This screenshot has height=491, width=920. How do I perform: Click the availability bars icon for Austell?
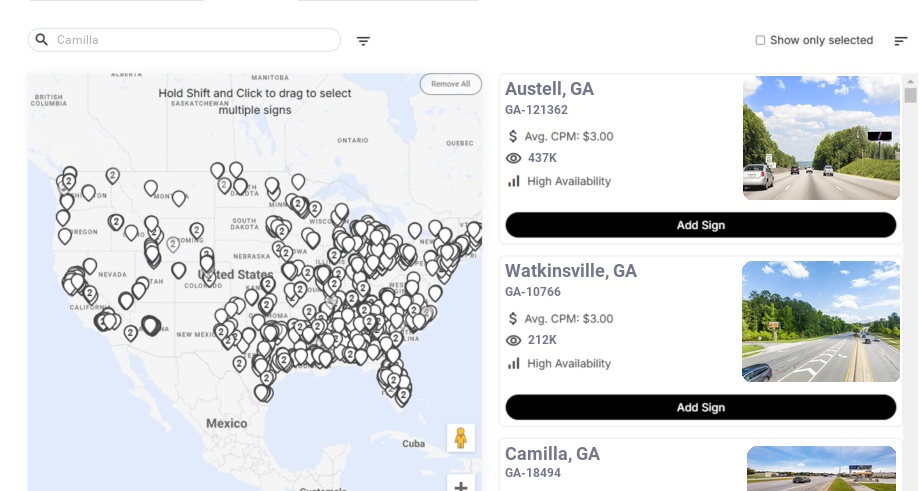(513, 181)
